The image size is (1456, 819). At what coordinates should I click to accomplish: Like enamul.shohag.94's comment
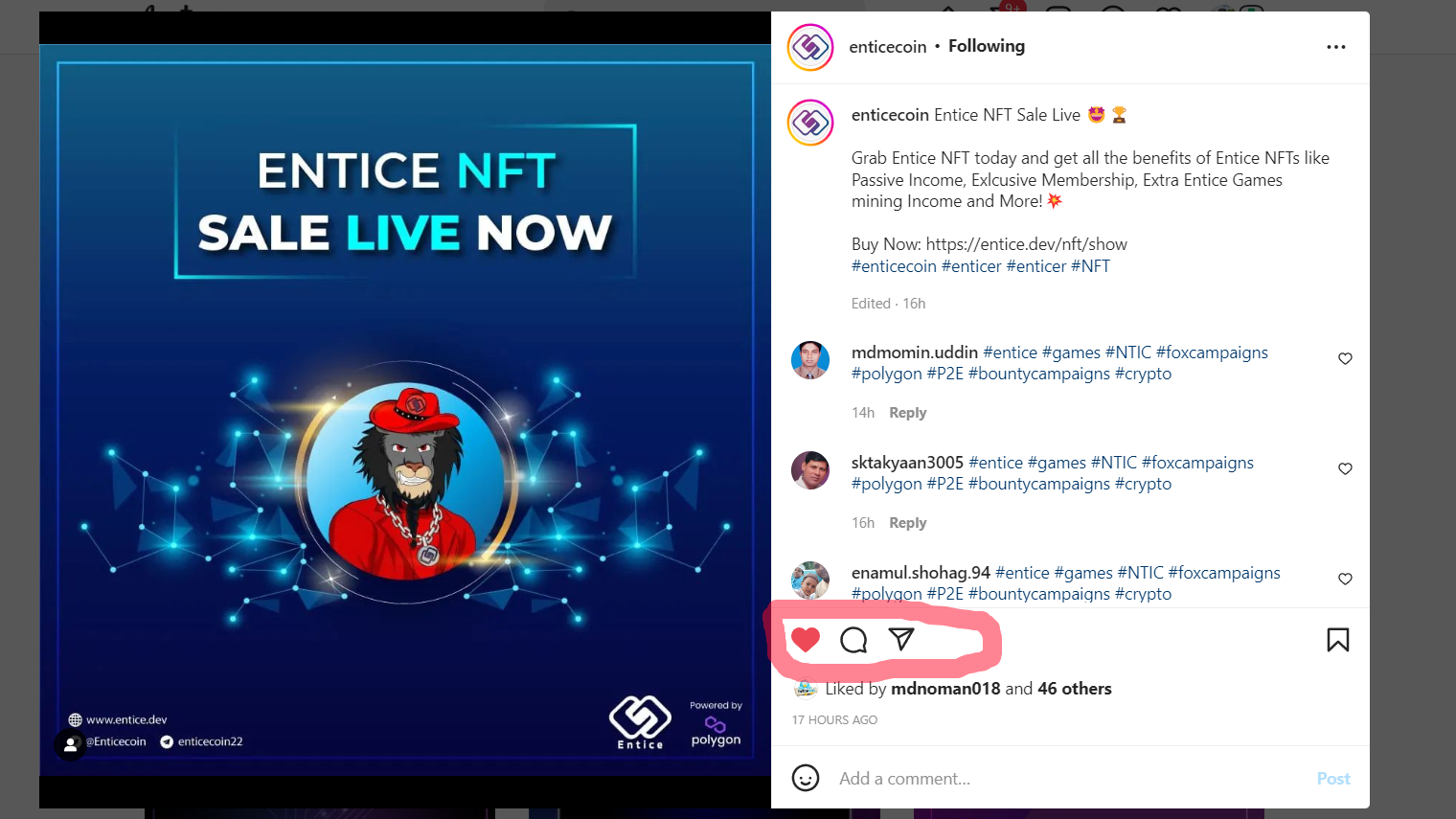tap(1345, 579)
